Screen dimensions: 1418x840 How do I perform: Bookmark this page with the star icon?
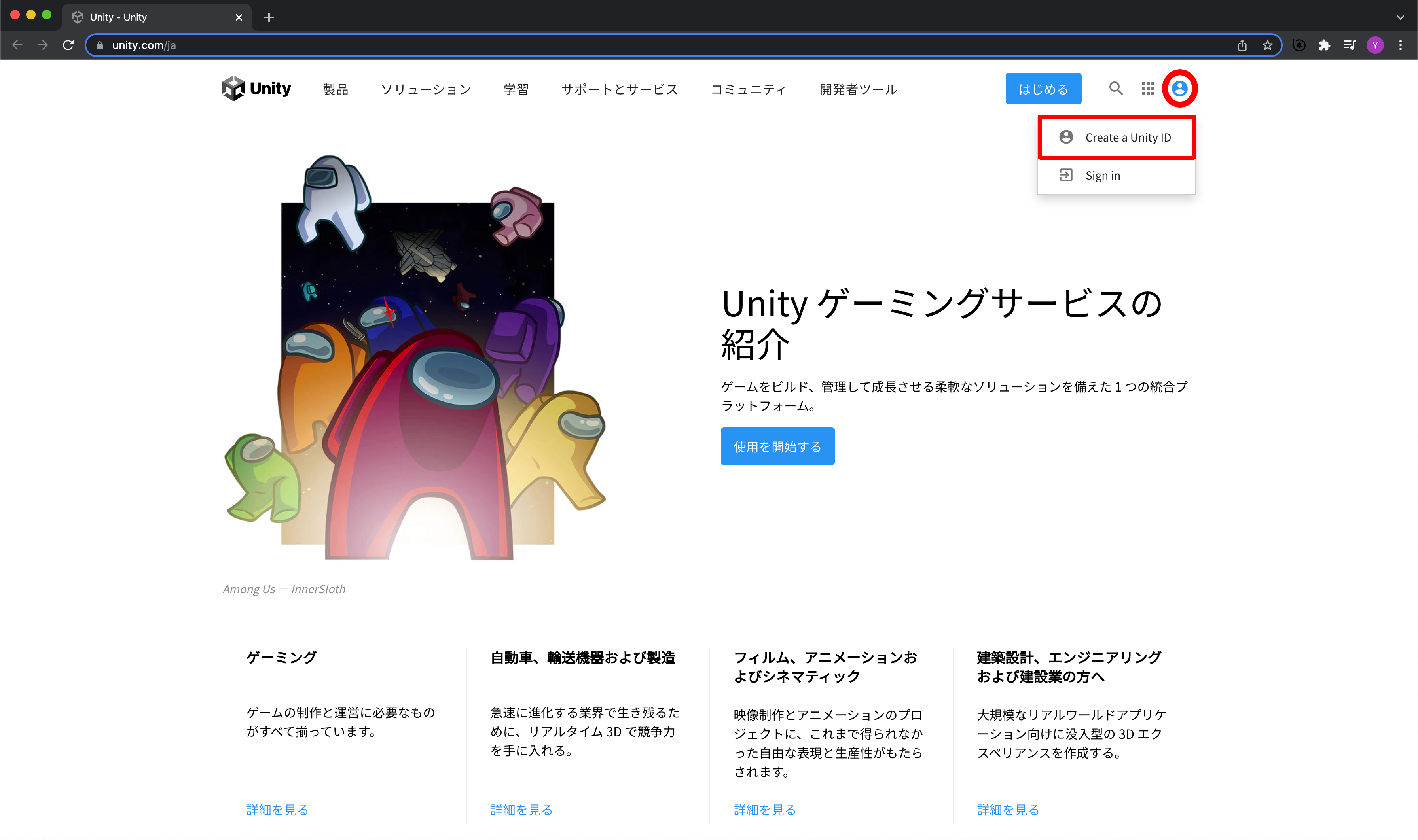pyautogui.click(x=1267, y=45)
